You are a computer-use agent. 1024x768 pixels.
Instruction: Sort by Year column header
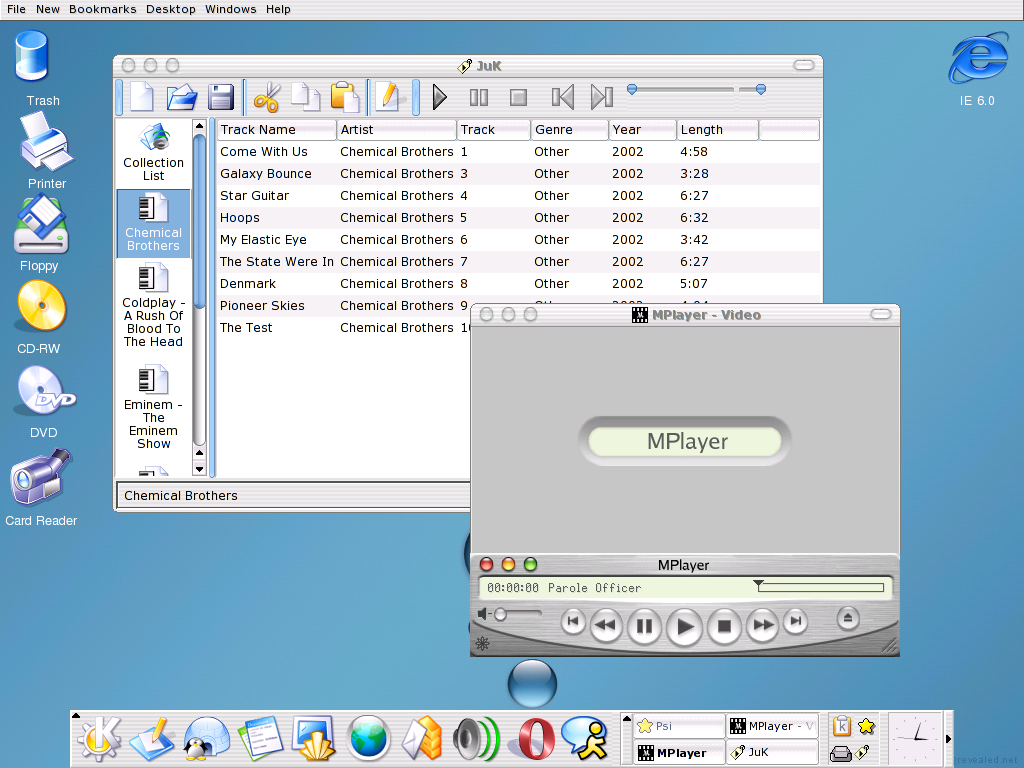pyautogui.click(x=643, y=130)
